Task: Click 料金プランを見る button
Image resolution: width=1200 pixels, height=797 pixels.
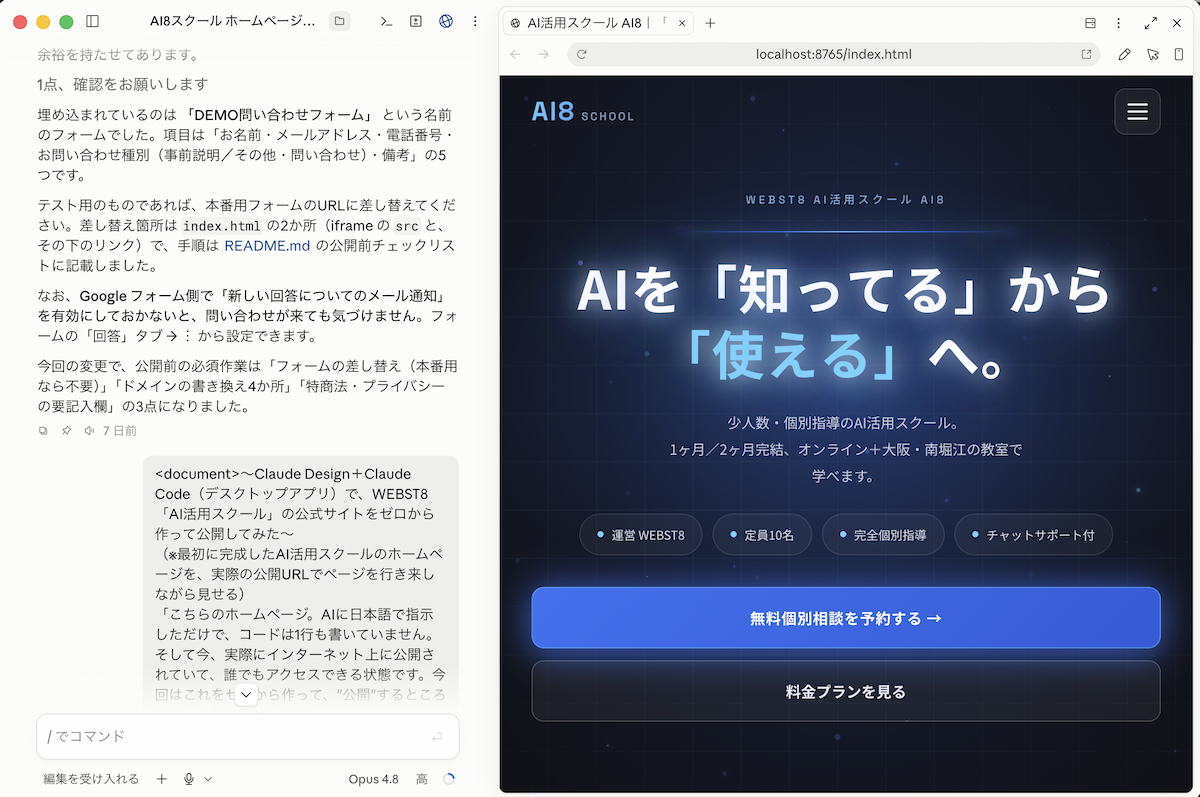Action: pyautogui.click(x=846, y=691)
